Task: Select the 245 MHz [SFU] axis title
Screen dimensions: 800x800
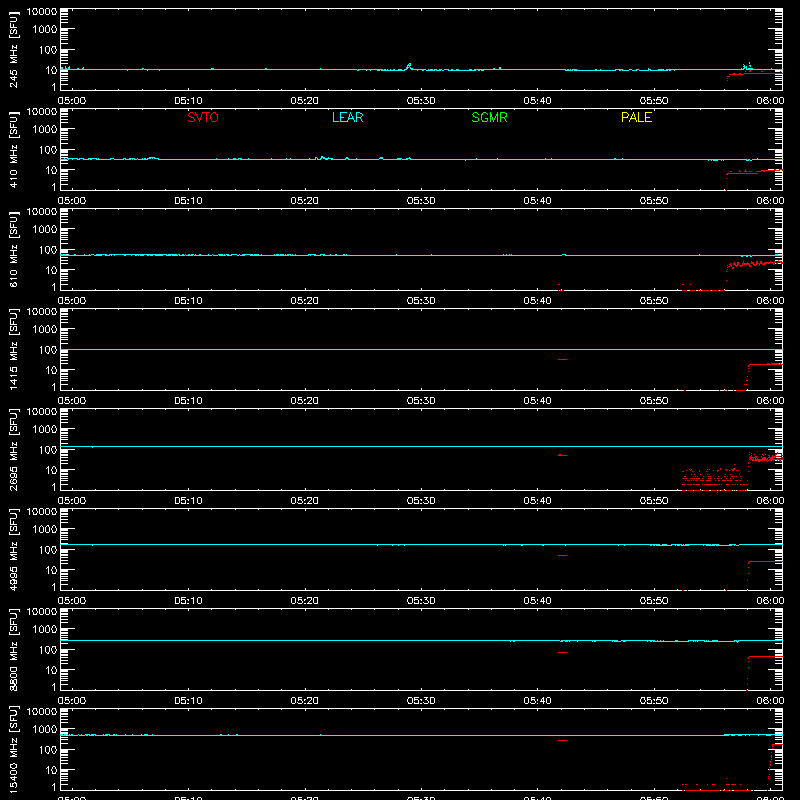Action: [x=13, y=51]
